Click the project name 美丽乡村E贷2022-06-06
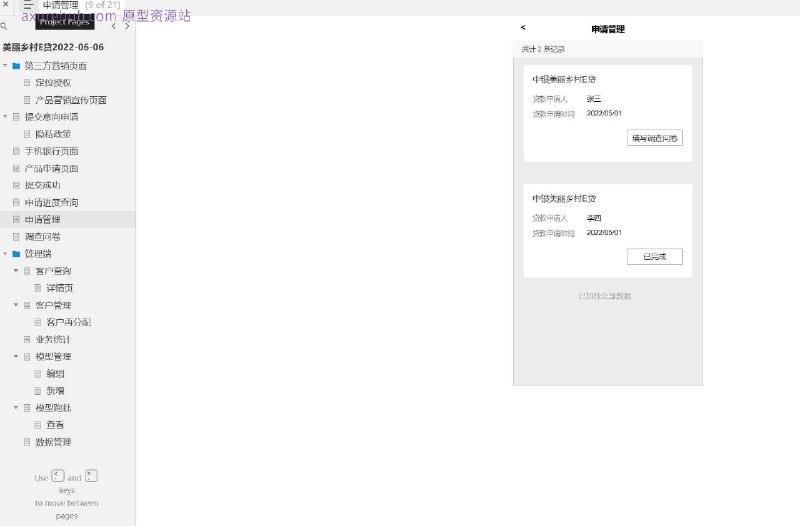Image resolution: width=800 pixels, height=526 pixels. 53,47
